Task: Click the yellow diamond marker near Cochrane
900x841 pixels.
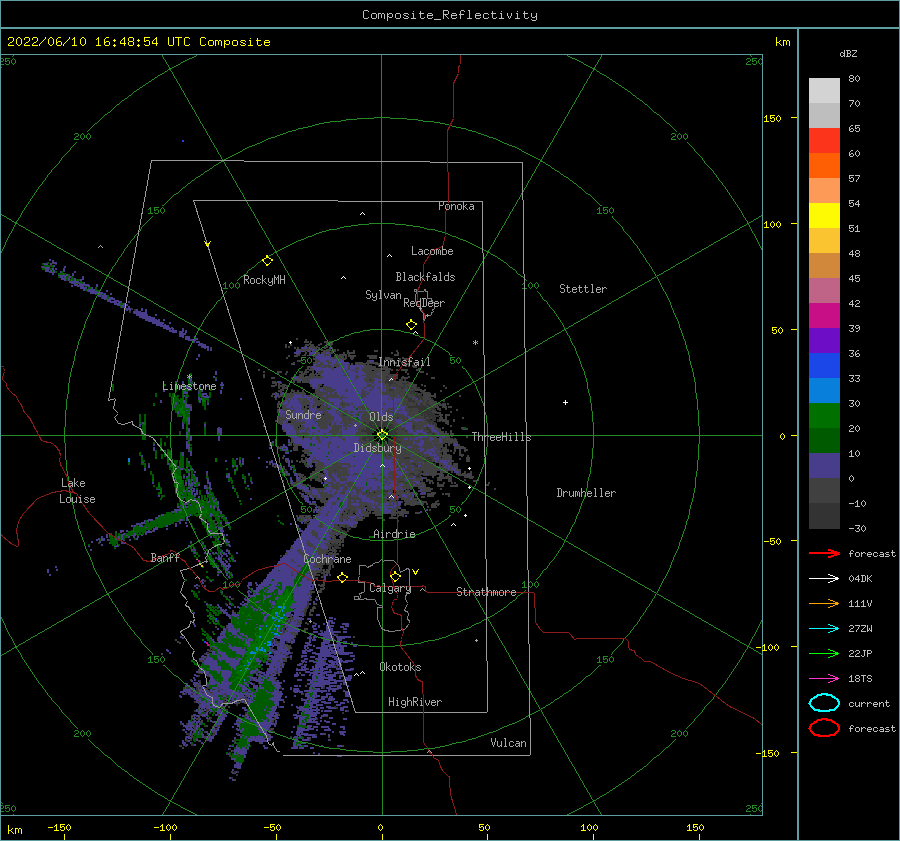Action: 343,577
